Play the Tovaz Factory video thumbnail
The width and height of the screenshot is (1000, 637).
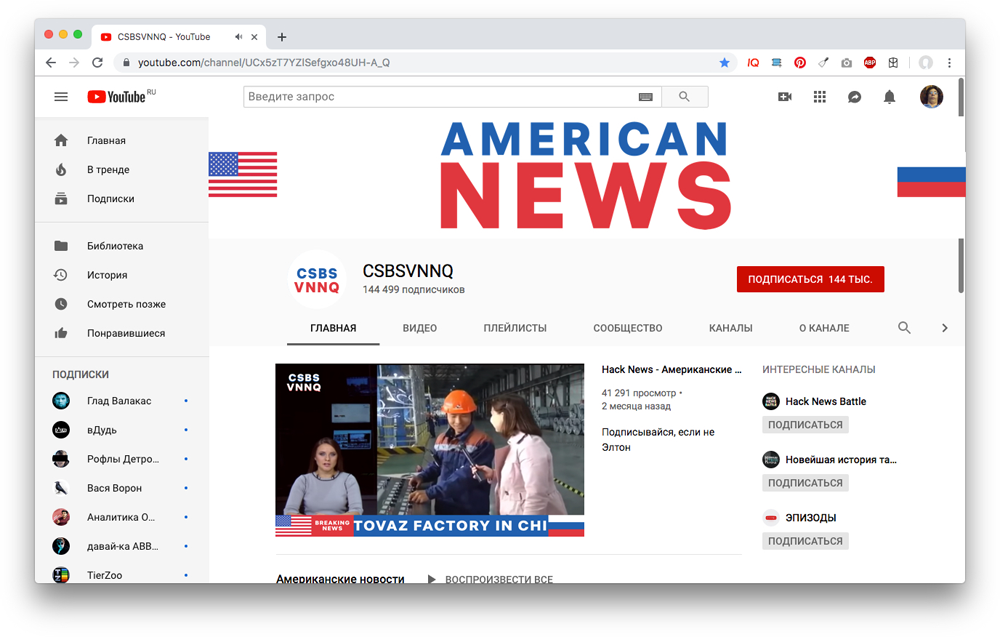(429, 450)
